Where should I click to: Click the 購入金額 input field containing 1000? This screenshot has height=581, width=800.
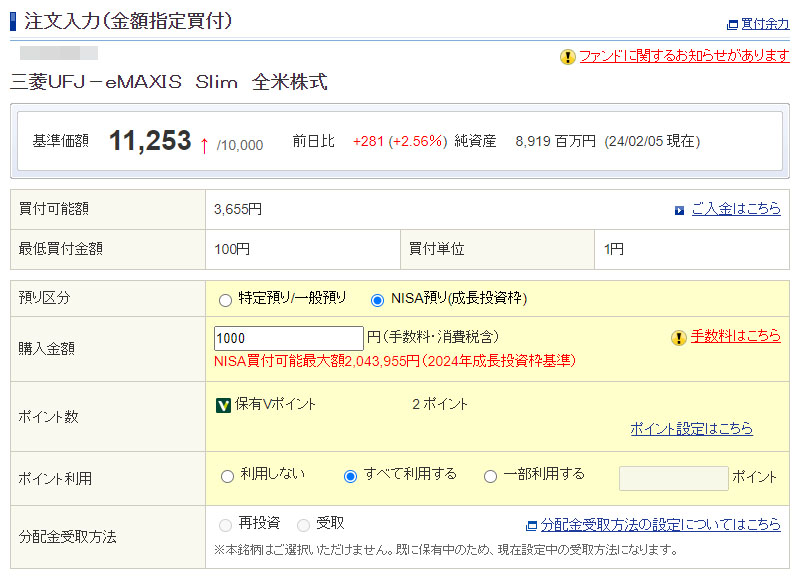point(288,338)
